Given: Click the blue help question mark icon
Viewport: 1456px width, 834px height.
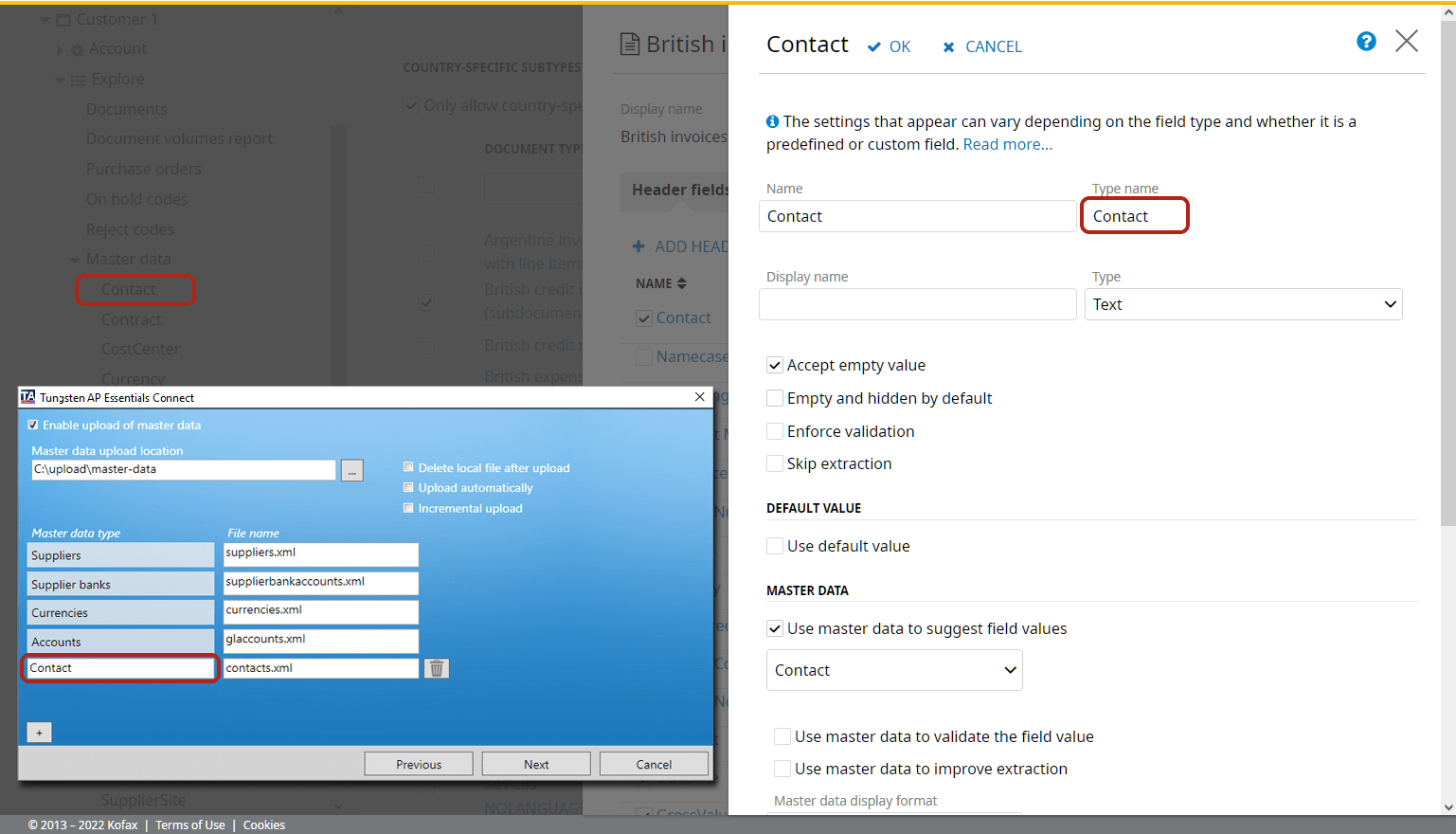Looking at the screenshot, I should click(x=1365, y=42).
